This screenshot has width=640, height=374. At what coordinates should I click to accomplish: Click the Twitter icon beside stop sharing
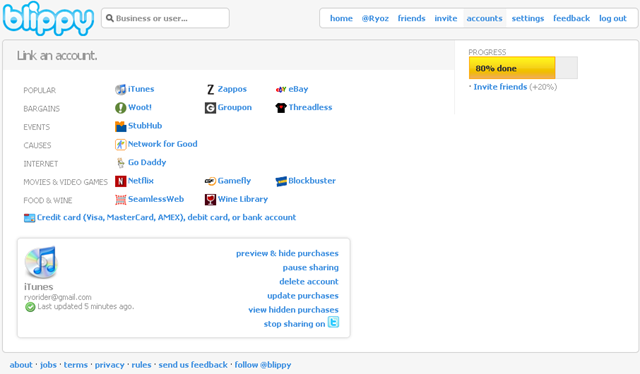point(333,322)
